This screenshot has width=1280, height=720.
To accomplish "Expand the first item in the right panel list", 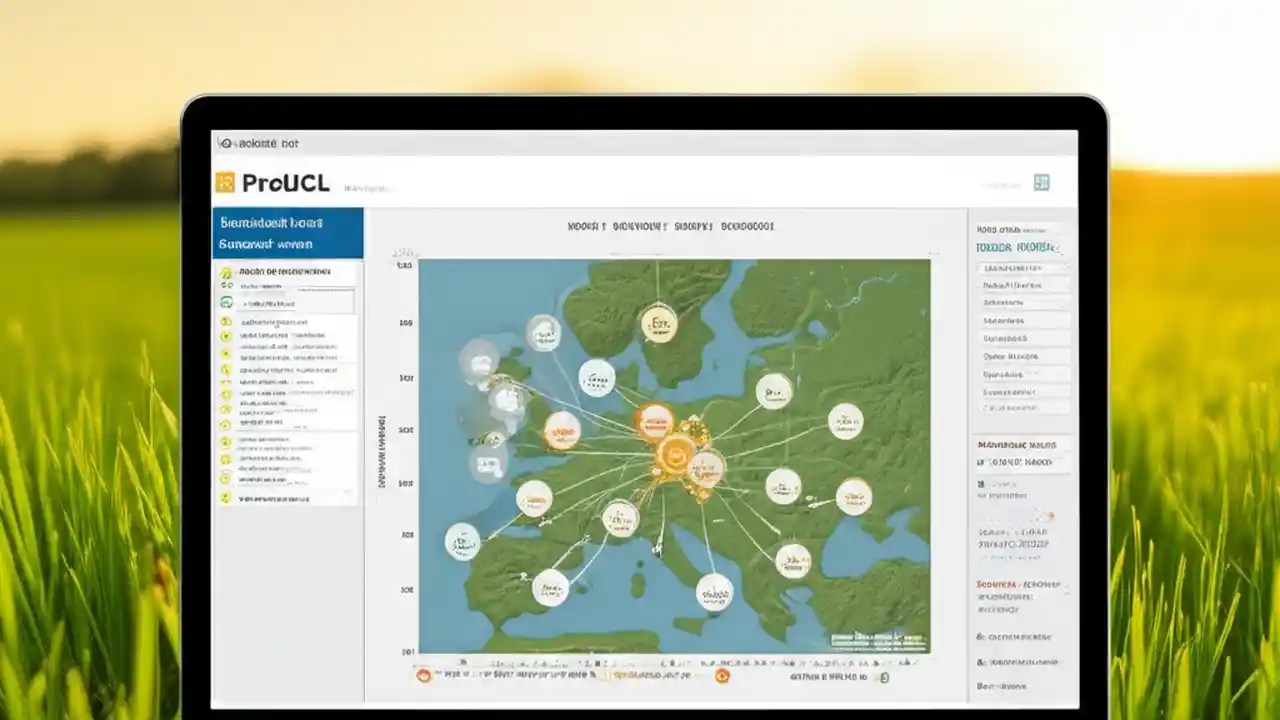I will point(1020,268).
